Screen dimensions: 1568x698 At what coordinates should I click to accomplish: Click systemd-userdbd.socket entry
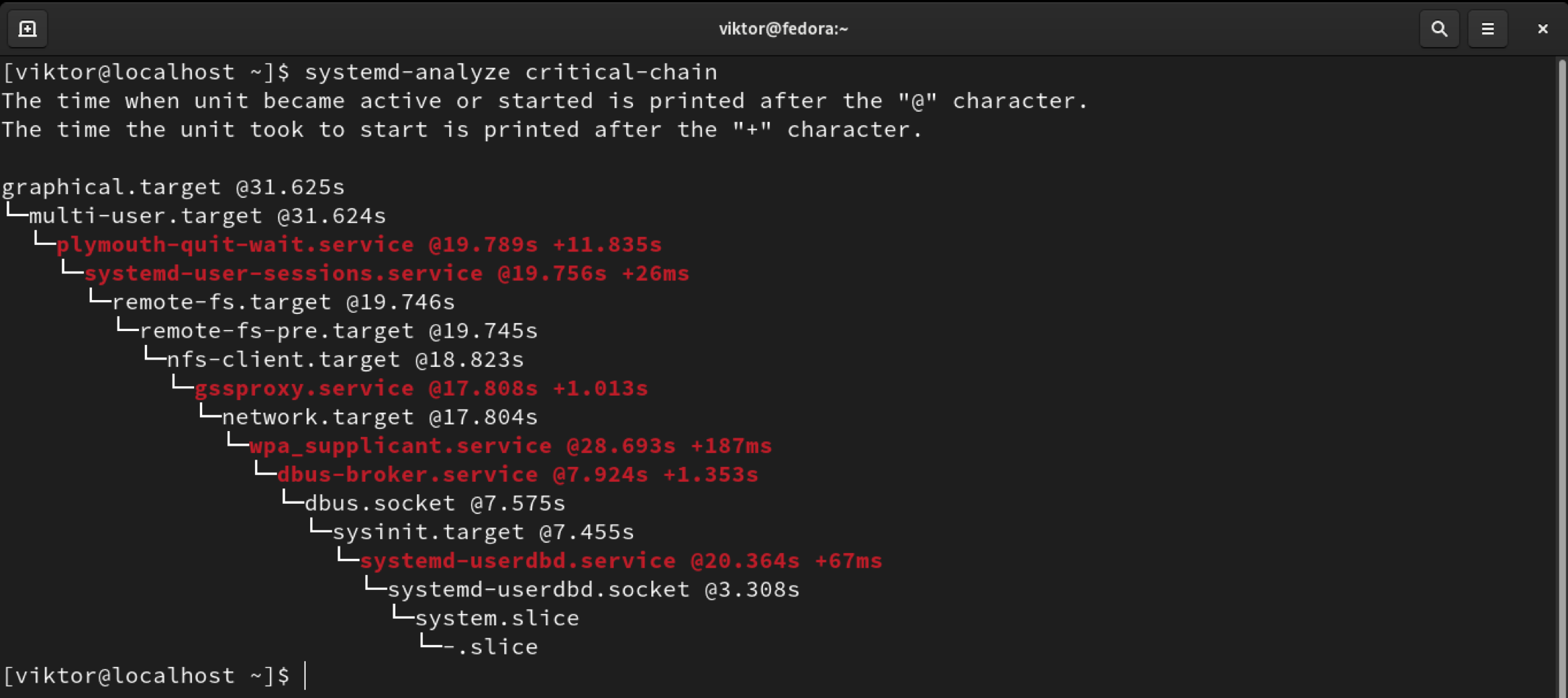click(x=593, y=589)
